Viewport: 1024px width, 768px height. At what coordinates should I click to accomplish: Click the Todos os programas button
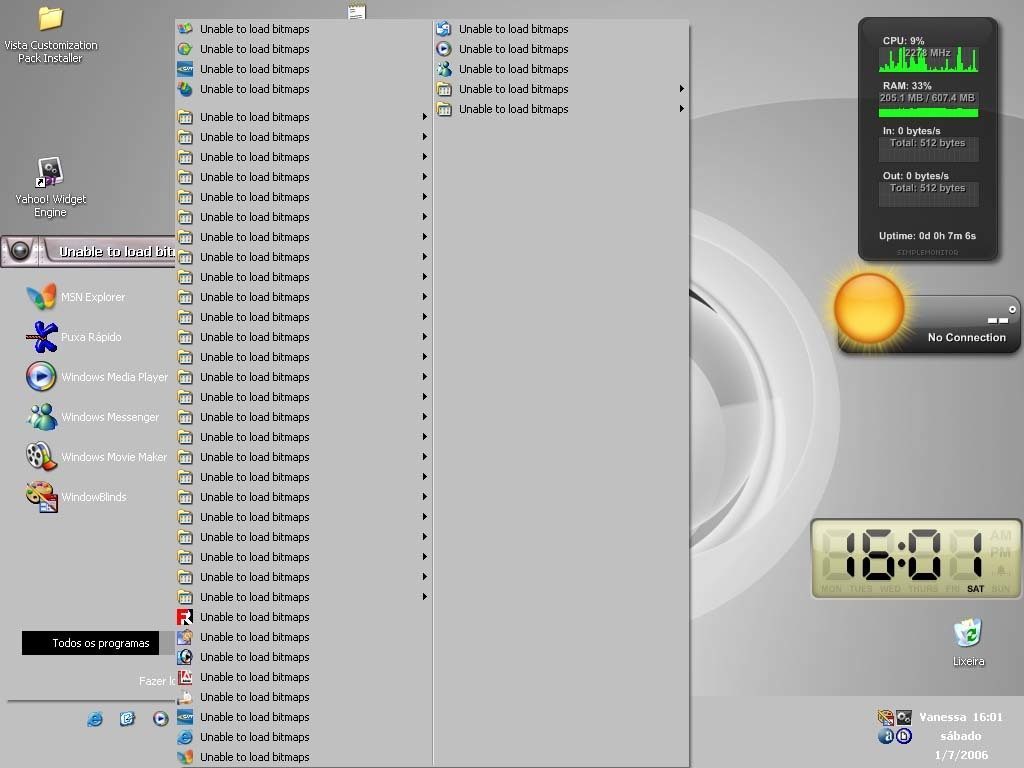click(90, 643)
